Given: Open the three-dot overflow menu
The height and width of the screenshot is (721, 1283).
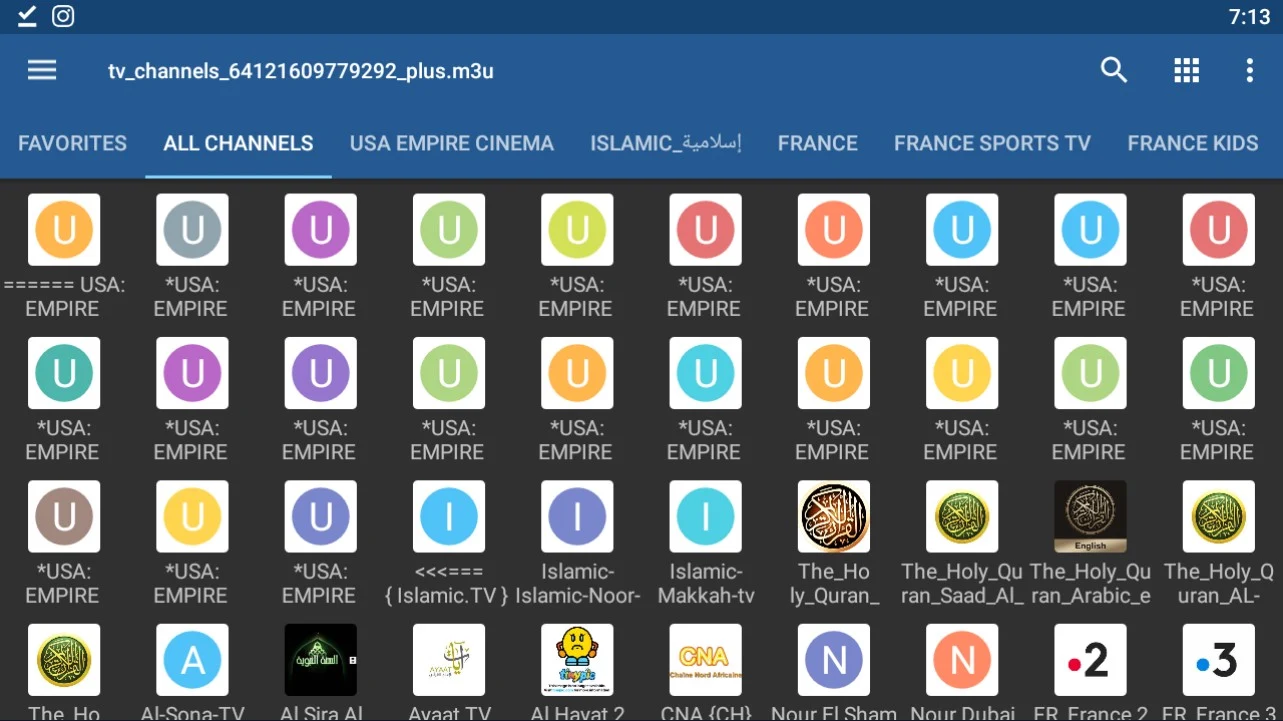Looking at the screenshot, I should pos(1249,70).
